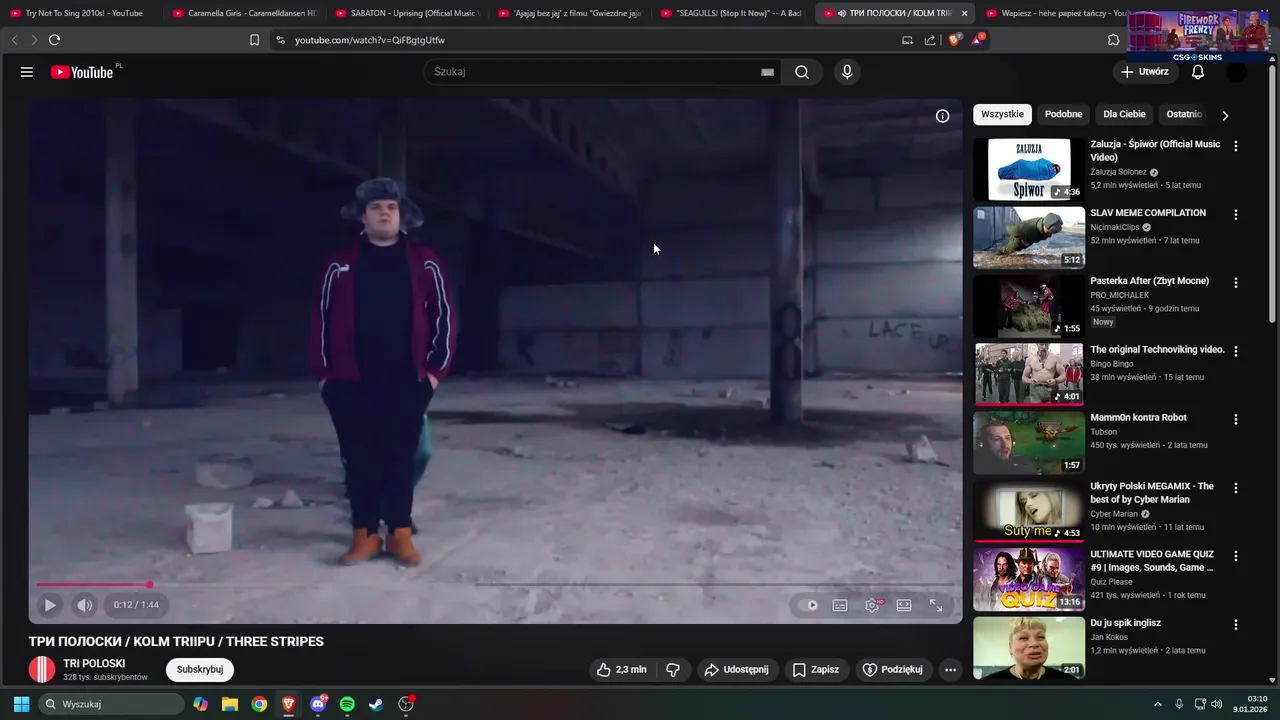Click the address bar URL
Image resolution: width=1280 pixels, height=720 pixels.
tap(370, 40)
